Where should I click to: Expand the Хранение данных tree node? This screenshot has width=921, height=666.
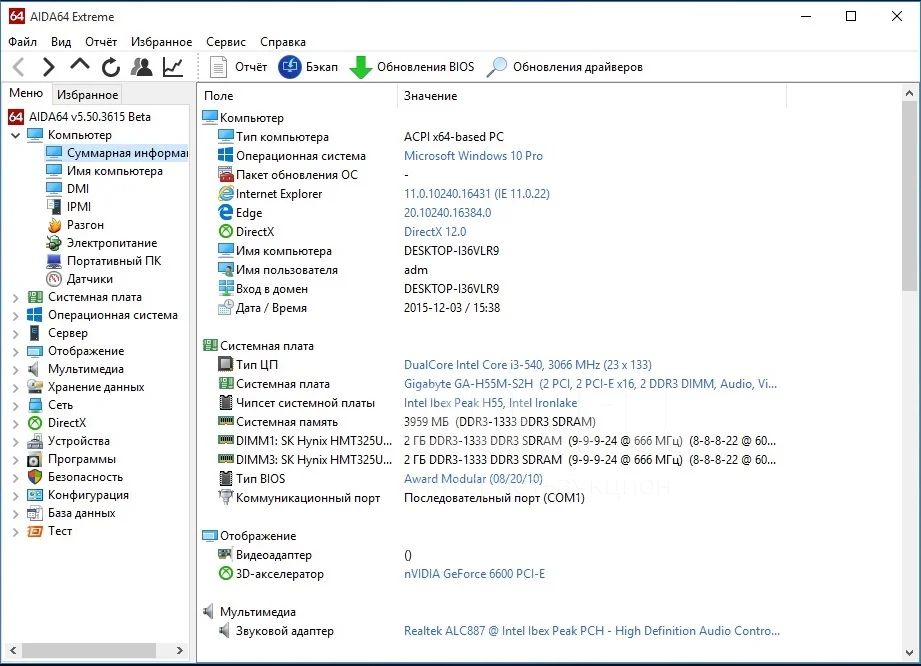16,388
